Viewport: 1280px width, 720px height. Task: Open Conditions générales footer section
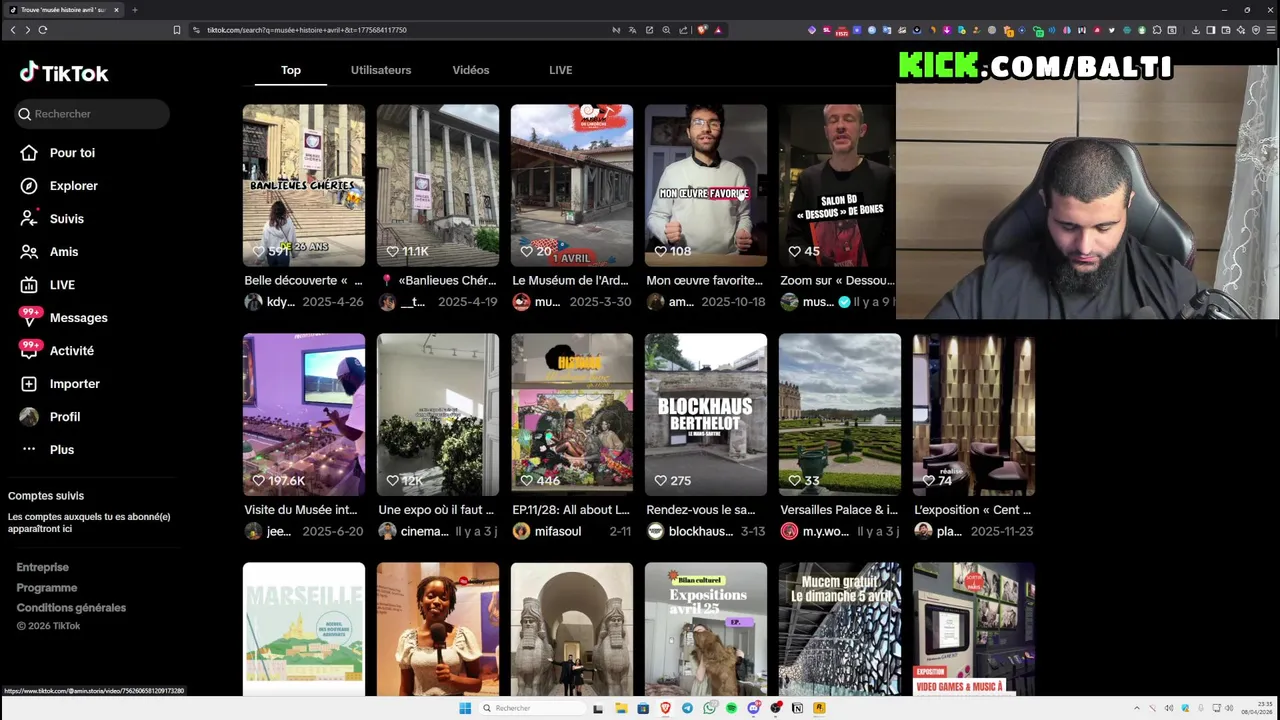click(x=71, y=608)
